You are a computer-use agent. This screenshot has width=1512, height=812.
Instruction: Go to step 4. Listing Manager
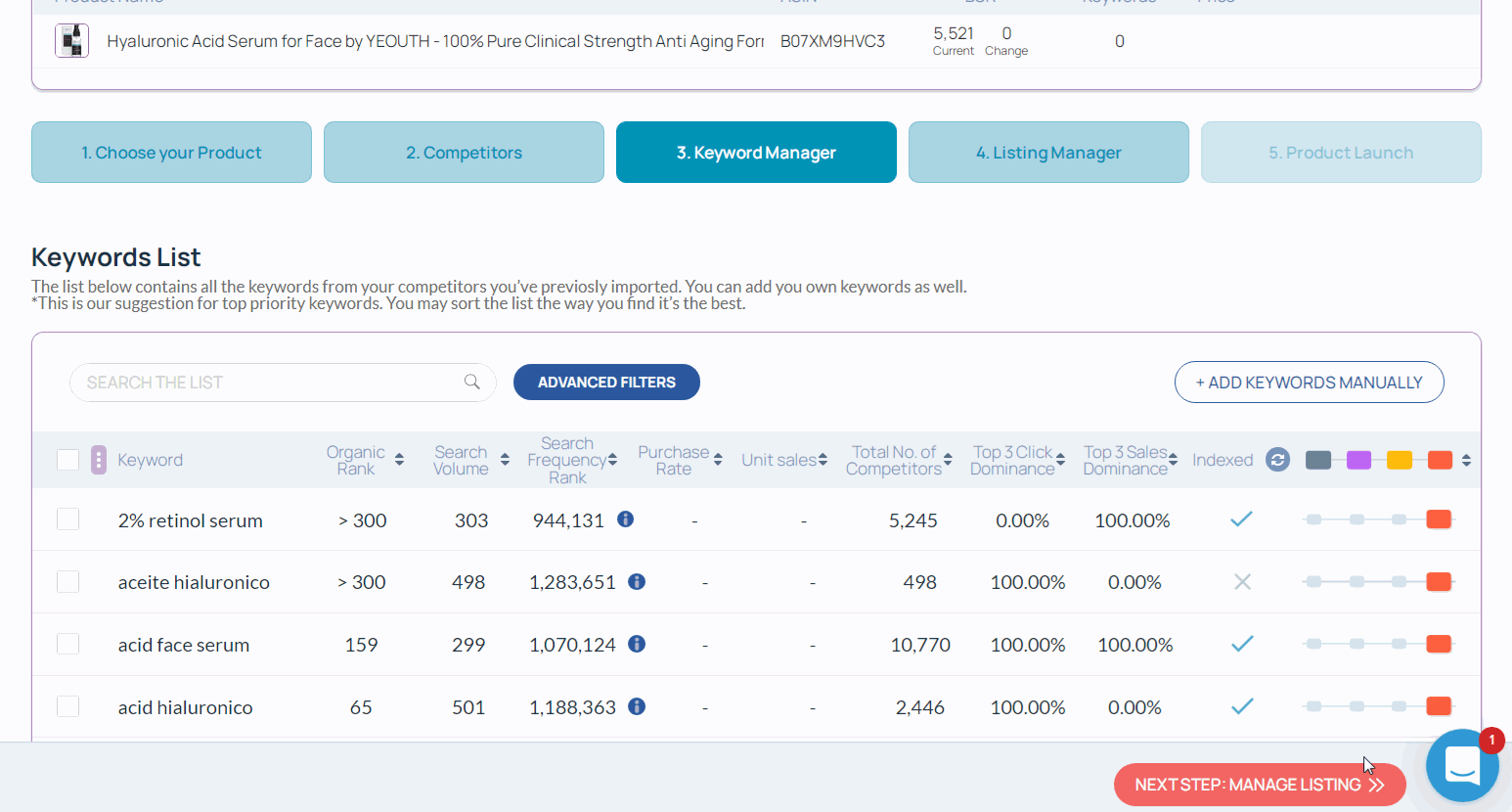pos(1048,152)
